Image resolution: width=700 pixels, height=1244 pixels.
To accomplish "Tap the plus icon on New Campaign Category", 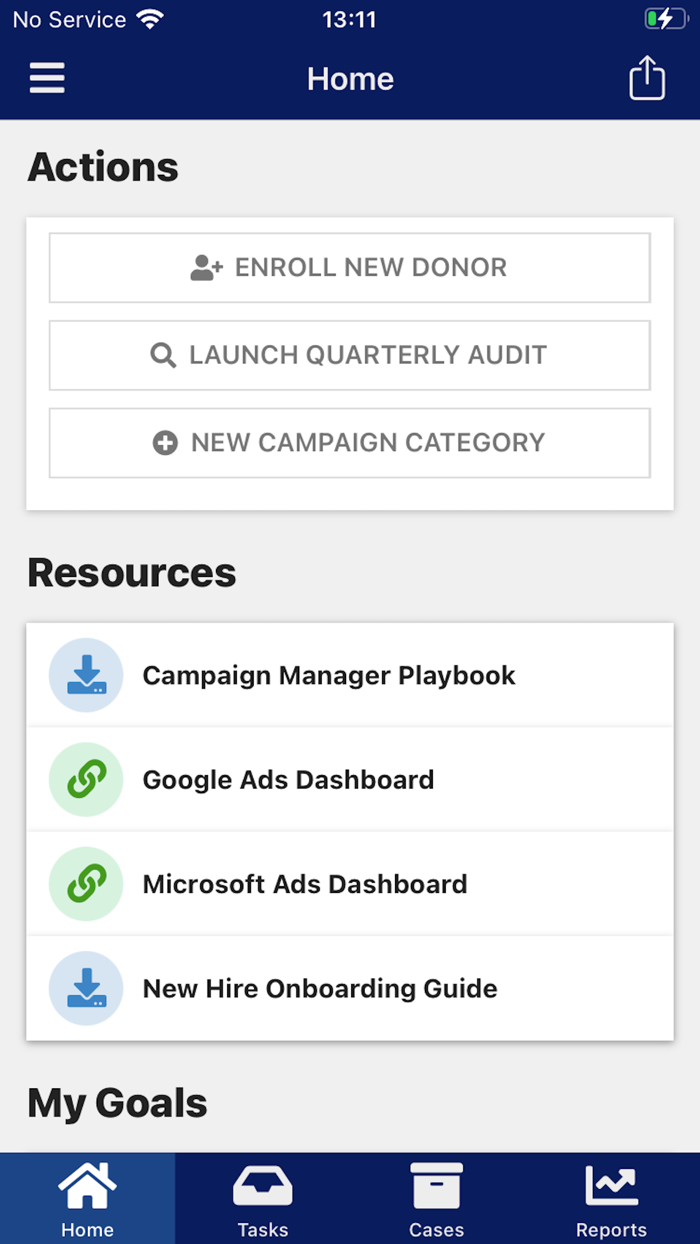I will (x=165, y=442).
